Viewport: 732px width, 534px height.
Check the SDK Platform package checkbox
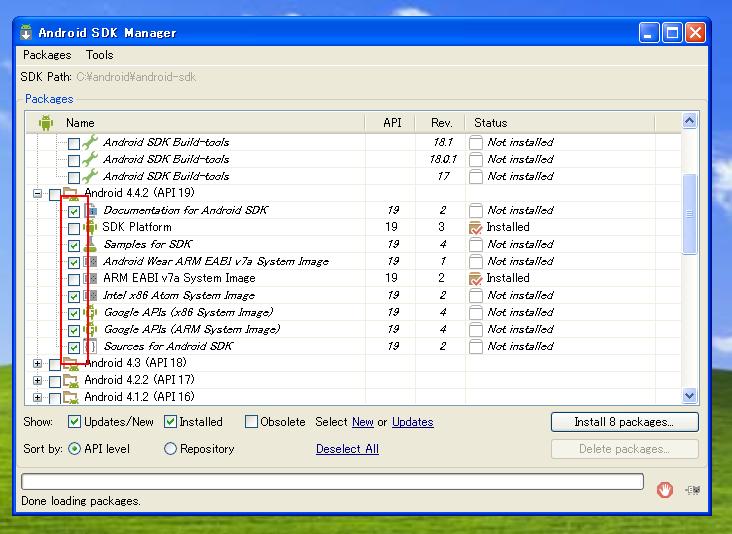74,229
